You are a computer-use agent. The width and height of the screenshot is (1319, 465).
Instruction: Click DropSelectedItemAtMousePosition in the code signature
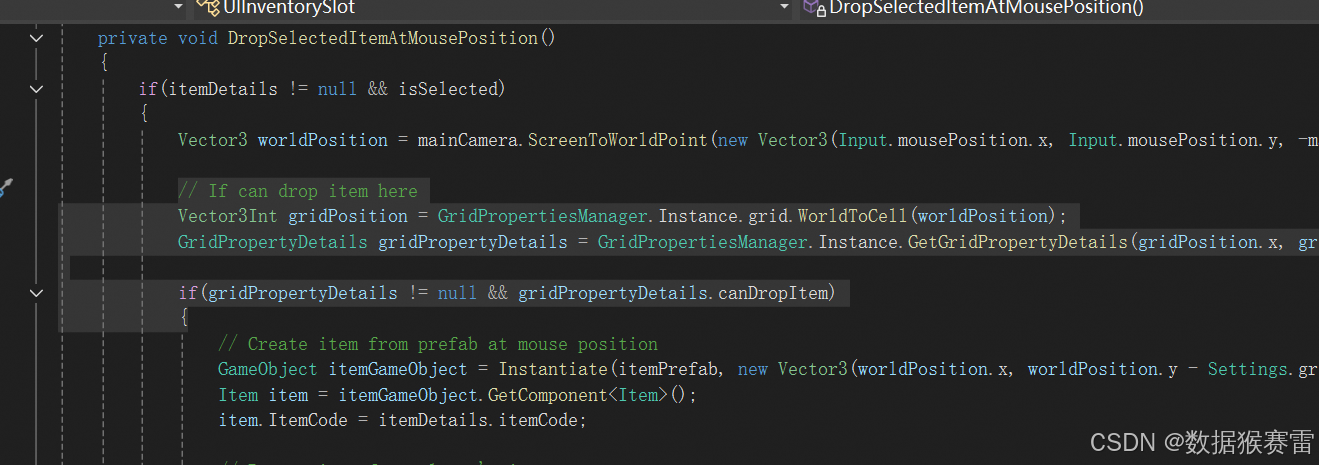383,38
